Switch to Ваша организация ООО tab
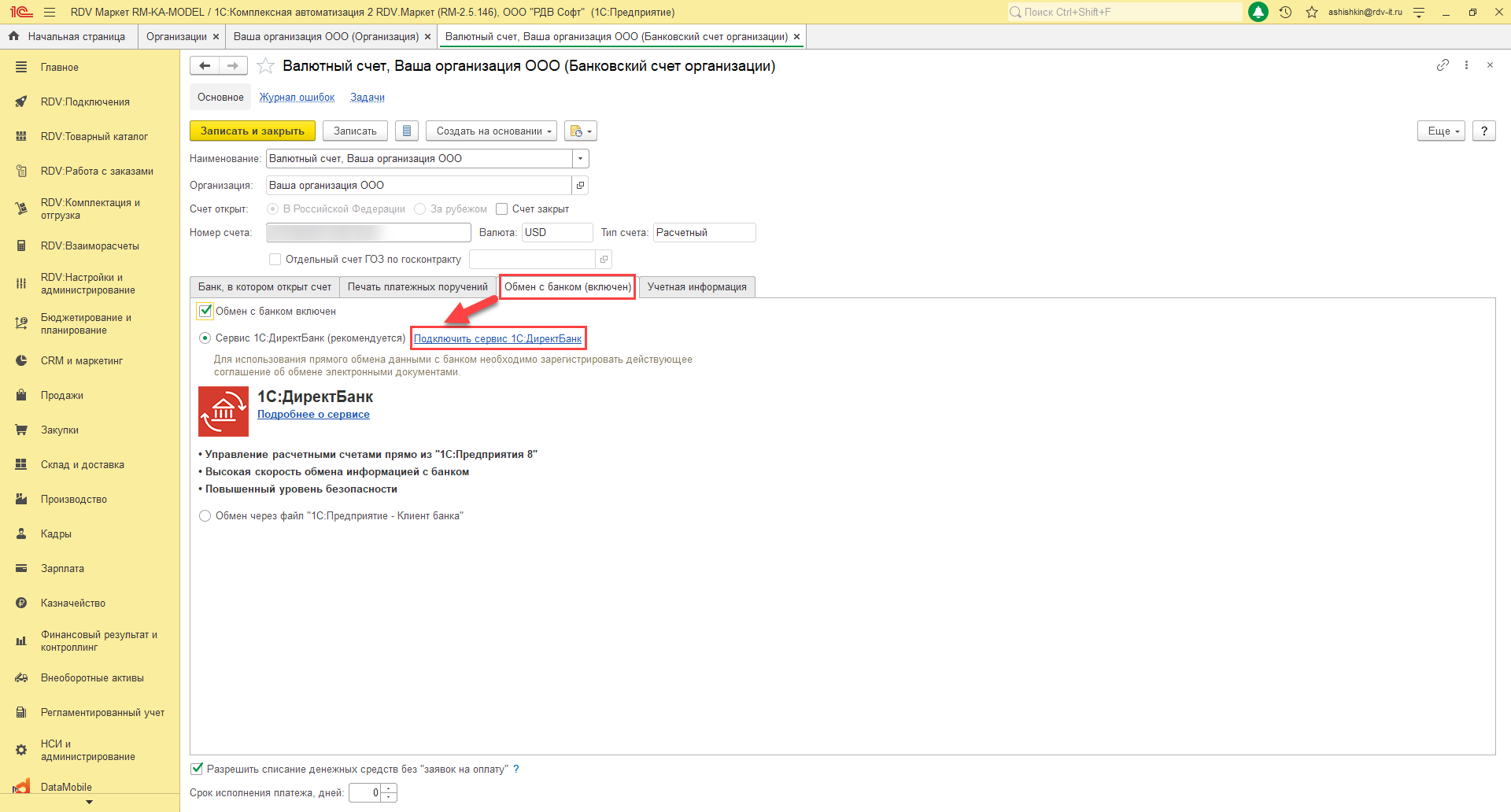Screen dimensions: 1511x812 [326, 37]
